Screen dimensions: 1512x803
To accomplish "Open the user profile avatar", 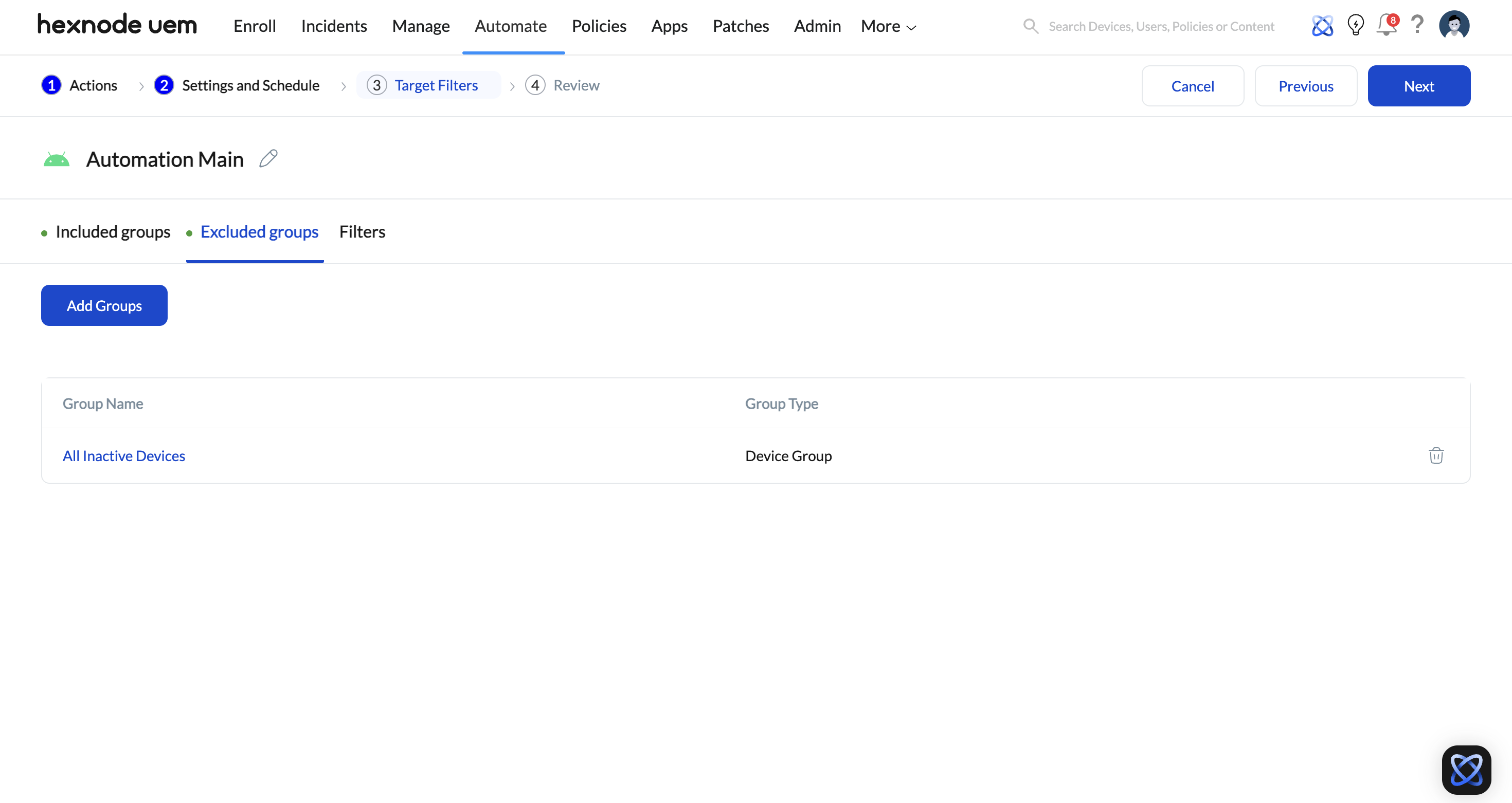I will pos(1454,25).
